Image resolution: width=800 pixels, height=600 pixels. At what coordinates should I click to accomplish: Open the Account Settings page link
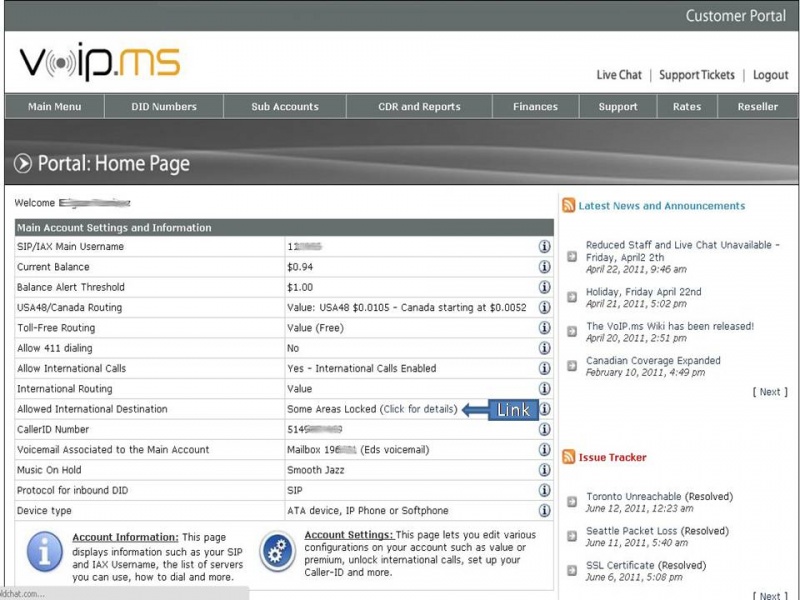coord(349,535)
